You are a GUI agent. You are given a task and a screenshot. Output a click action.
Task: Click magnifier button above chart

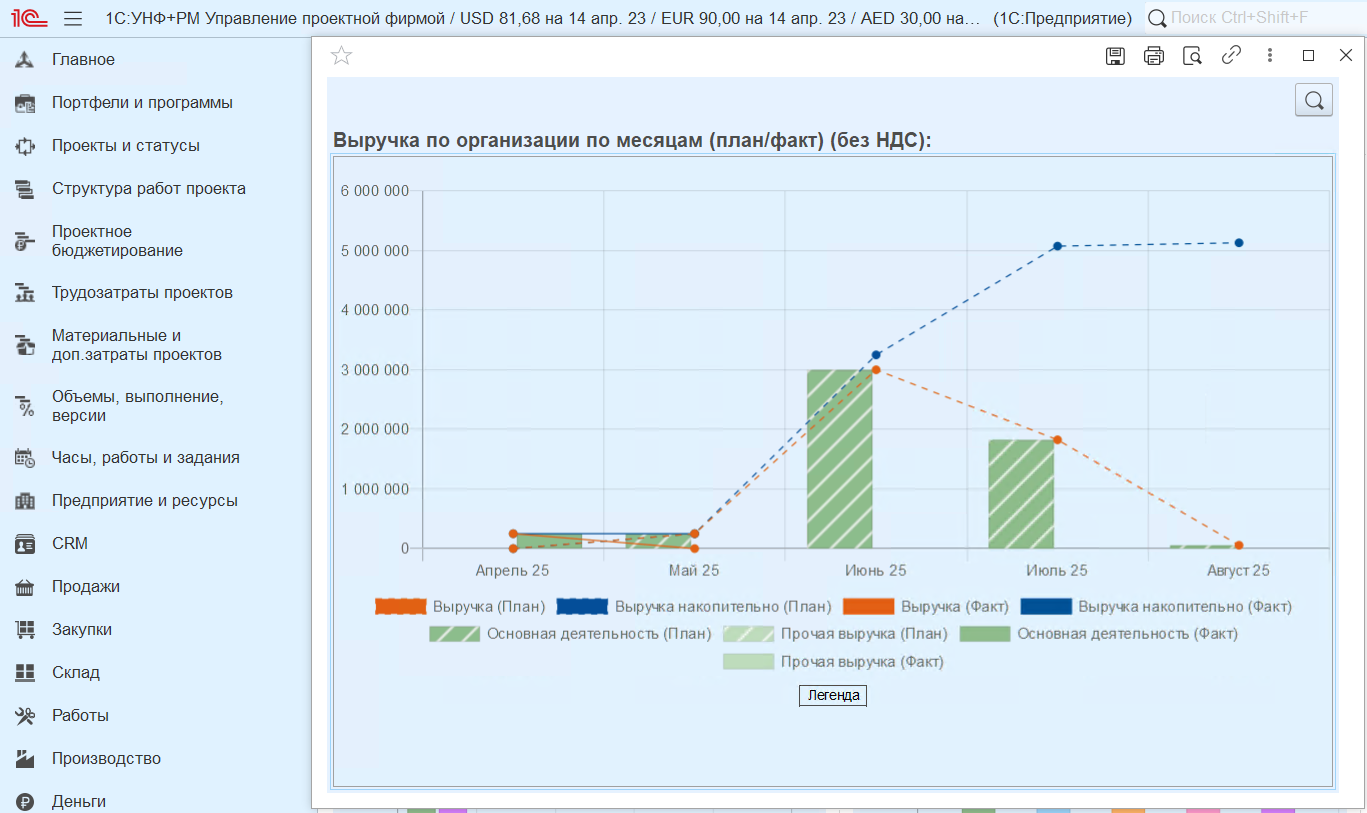pos(1314,100)
